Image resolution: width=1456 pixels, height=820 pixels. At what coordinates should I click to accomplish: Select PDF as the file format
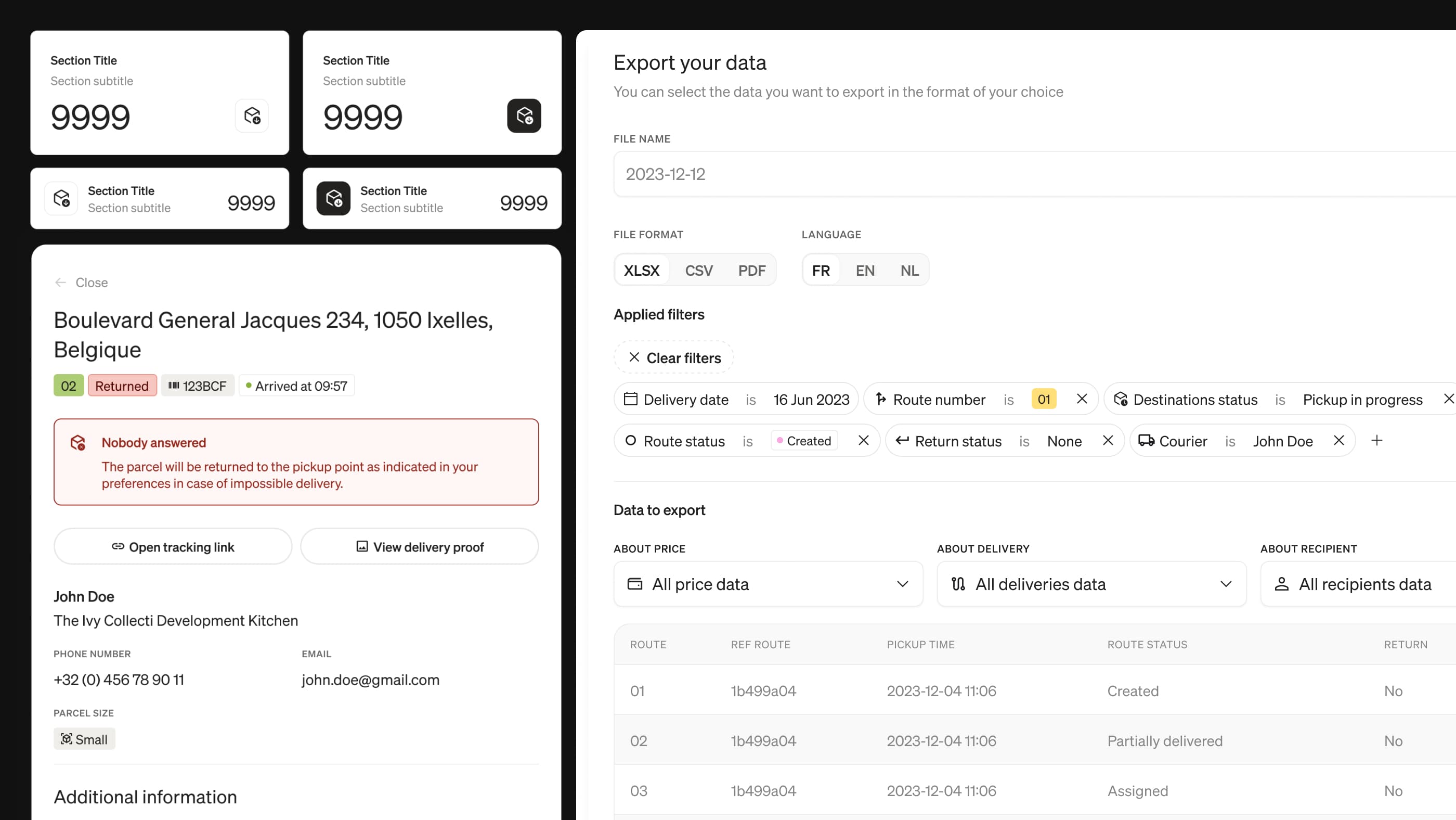[752, 270]
